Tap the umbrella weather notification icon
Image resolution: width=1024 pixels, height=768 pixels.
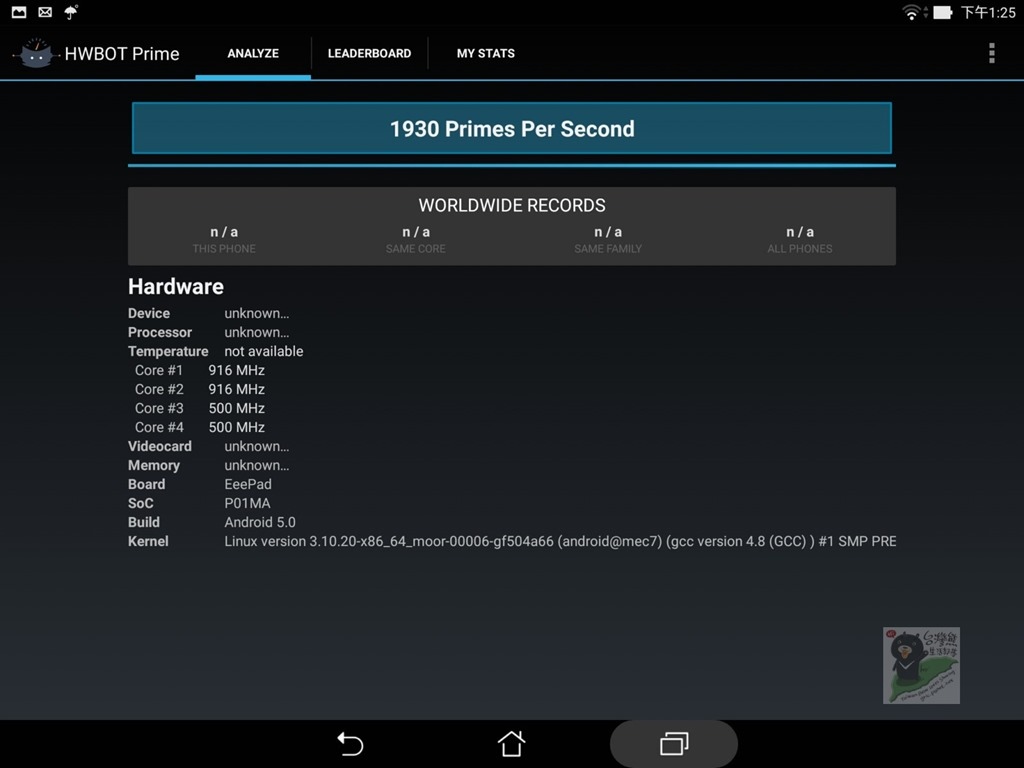[71, 12]
